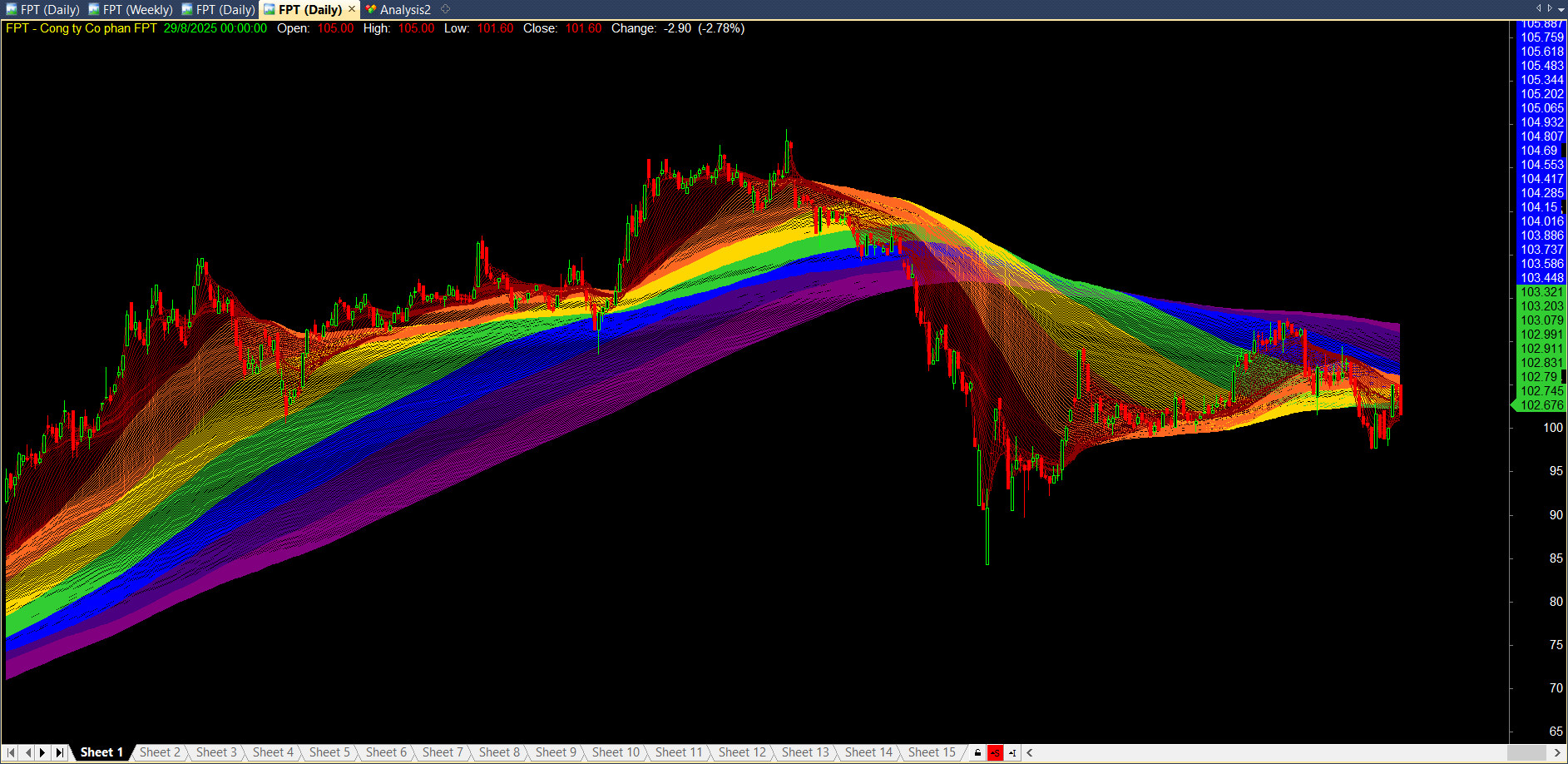The width and height of the screenshot is (1568, 764).
Task: Open the Analysis2 tab
Action: (404, 9)
